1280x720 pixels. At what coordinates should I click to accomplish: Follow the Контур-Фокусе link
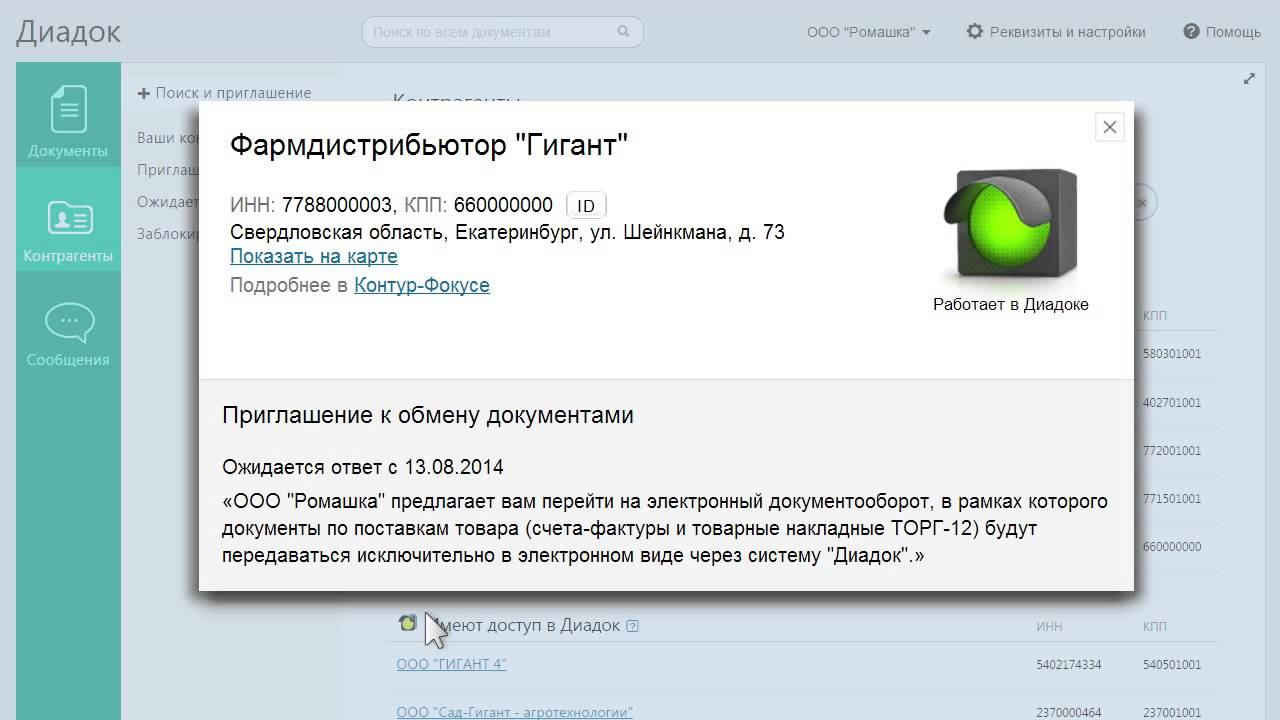click(x=422, y=286)
